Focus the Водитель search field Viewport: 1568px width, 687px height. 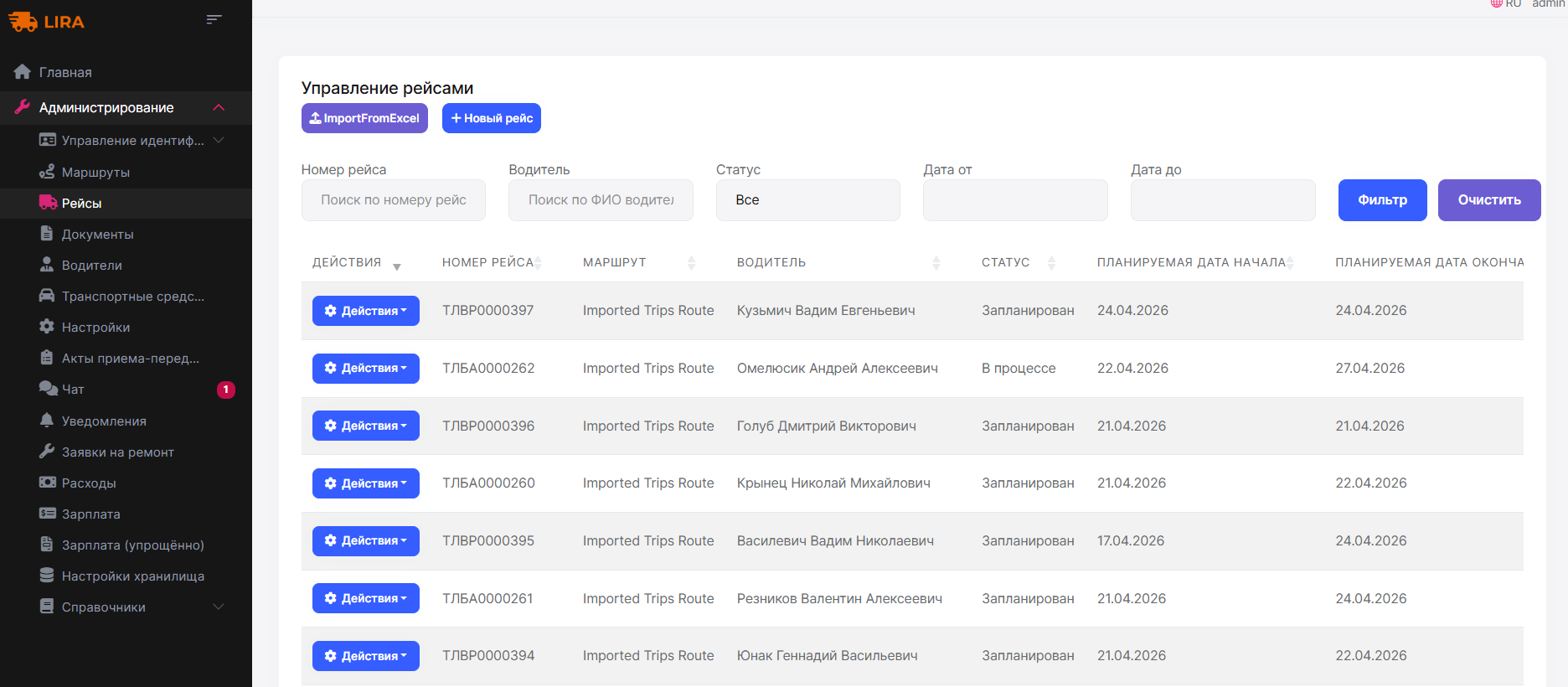pos(601,200)
